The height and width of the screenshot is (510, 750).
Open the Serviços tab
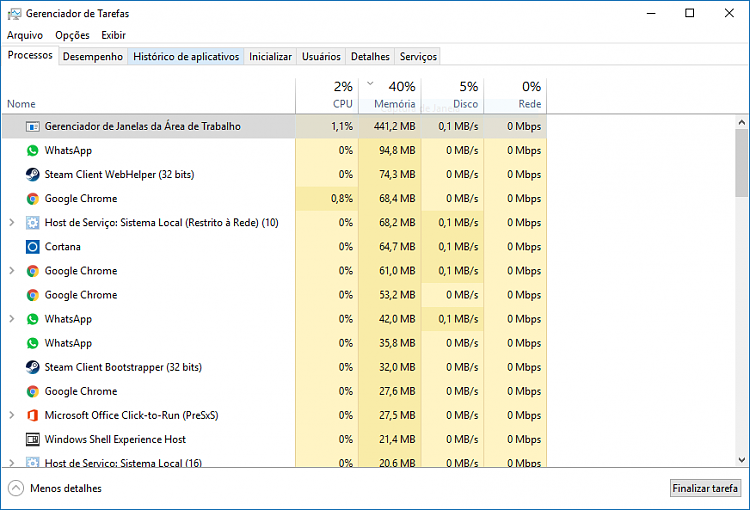click(418, 57)
